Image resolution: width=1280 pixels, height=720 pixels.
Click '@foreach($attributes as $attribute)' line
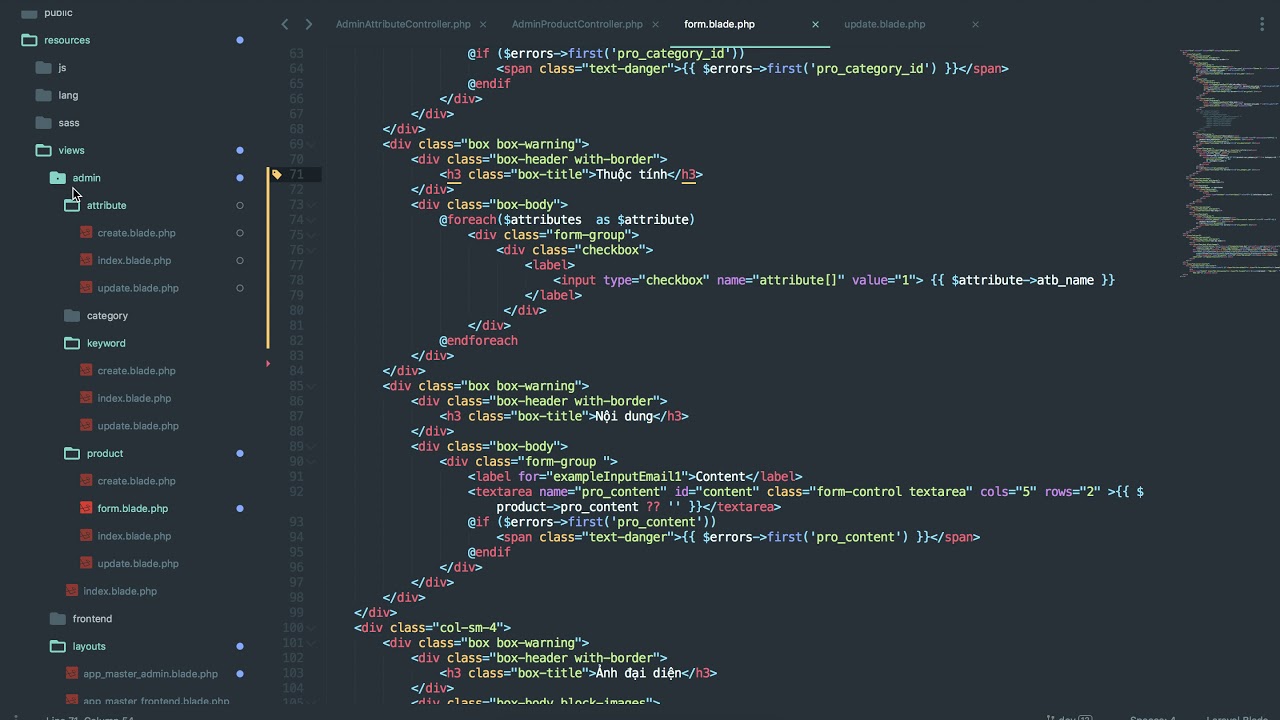click(567, 220)
